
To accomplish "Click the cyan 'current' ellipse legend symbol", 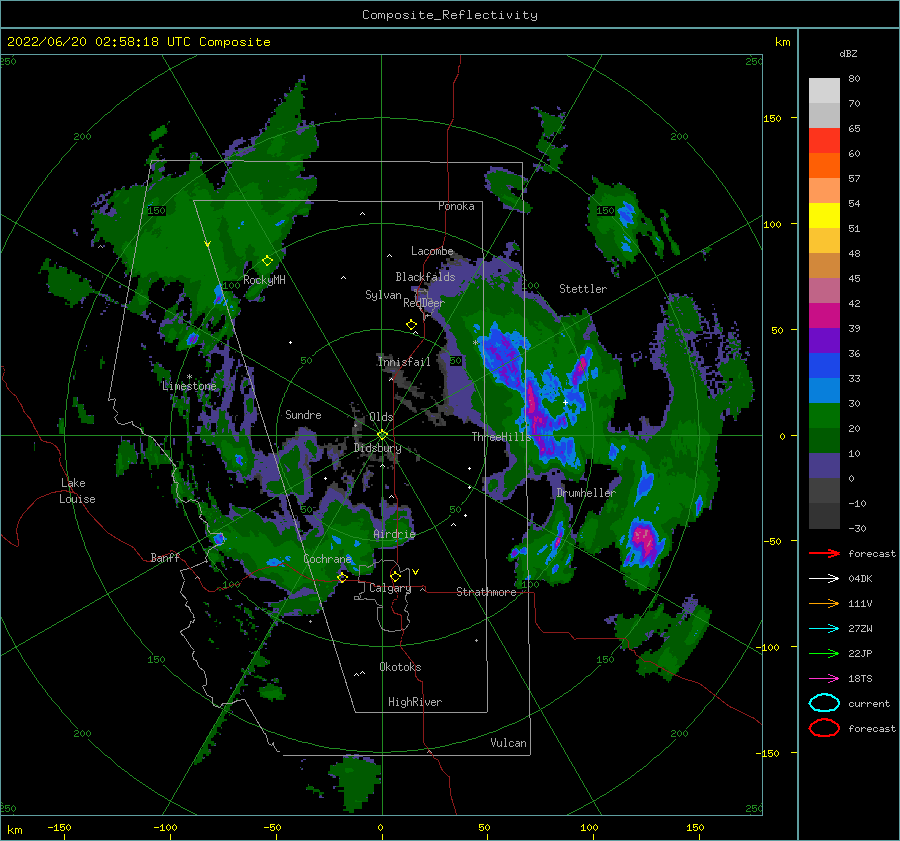I will coord(824,703).
